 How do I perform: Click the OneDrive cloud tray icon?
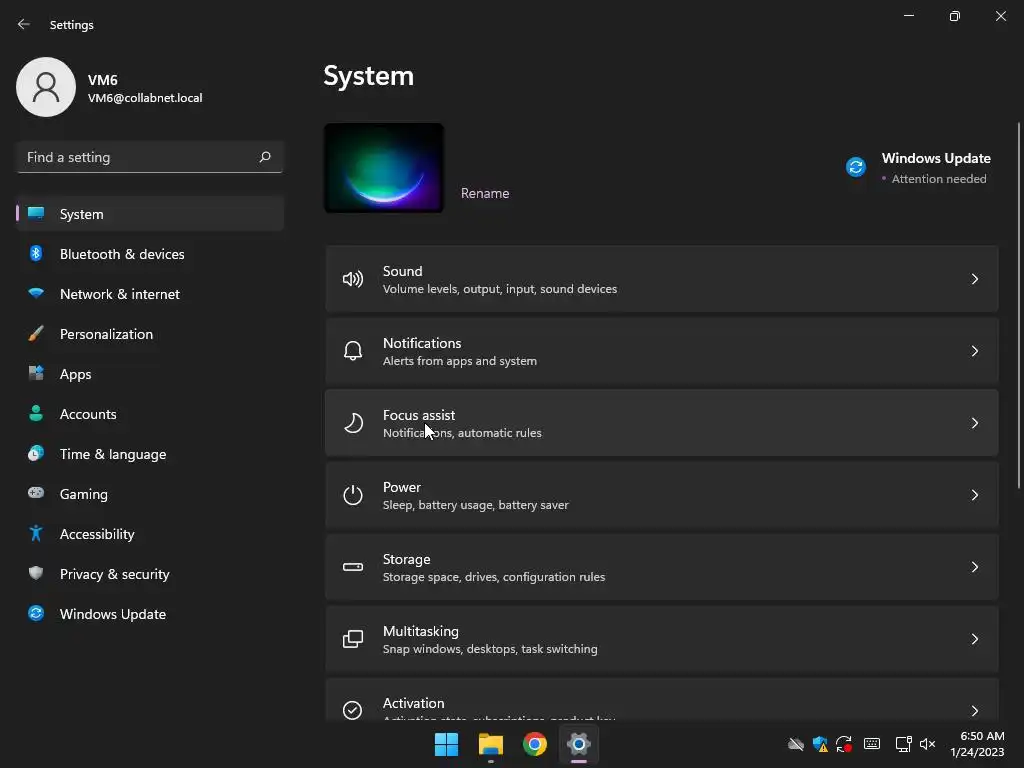pyautogui.click(x=795, y=744)
